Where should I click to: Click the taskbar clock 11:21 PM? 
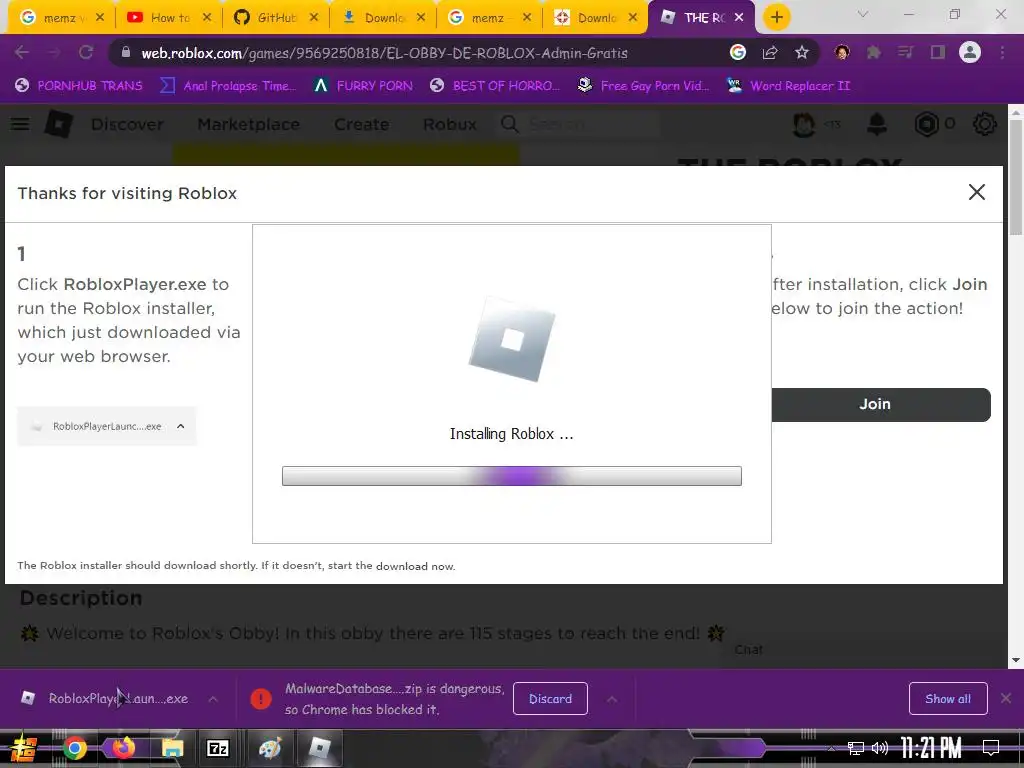tap(931, 748)
